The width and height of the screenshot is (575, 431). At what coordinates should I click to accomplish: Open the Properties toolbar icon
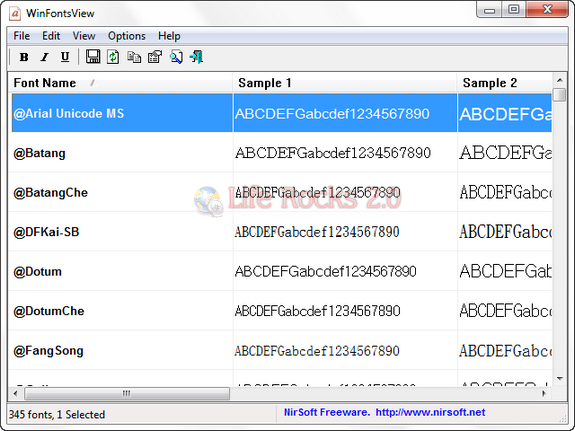(155, 57)
